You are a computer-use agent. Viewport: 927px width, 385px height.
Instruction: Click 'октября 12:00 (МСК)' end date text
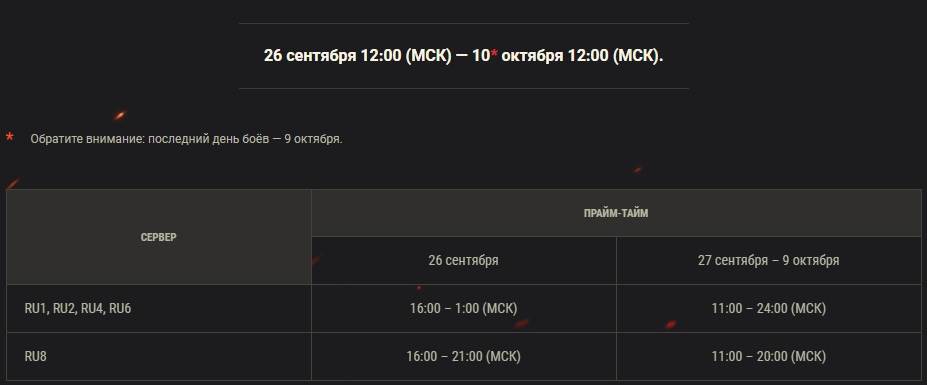(582, 56)
